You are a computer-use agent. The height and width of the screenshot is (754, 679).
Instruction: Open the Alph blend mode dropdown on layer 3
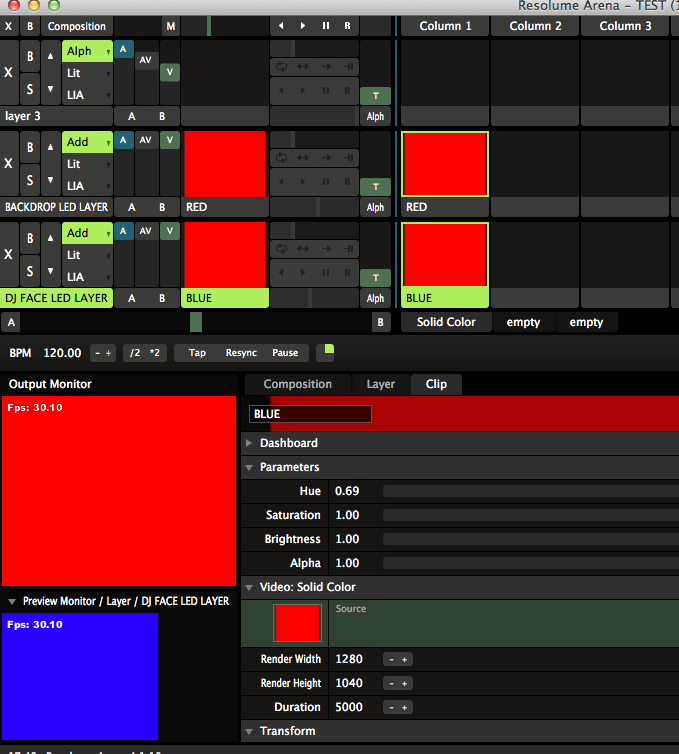[87, 51]
